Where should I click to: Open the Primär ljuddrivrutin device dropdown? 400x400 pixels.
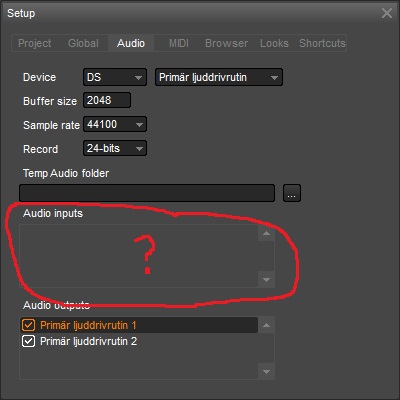pos(219,77)
